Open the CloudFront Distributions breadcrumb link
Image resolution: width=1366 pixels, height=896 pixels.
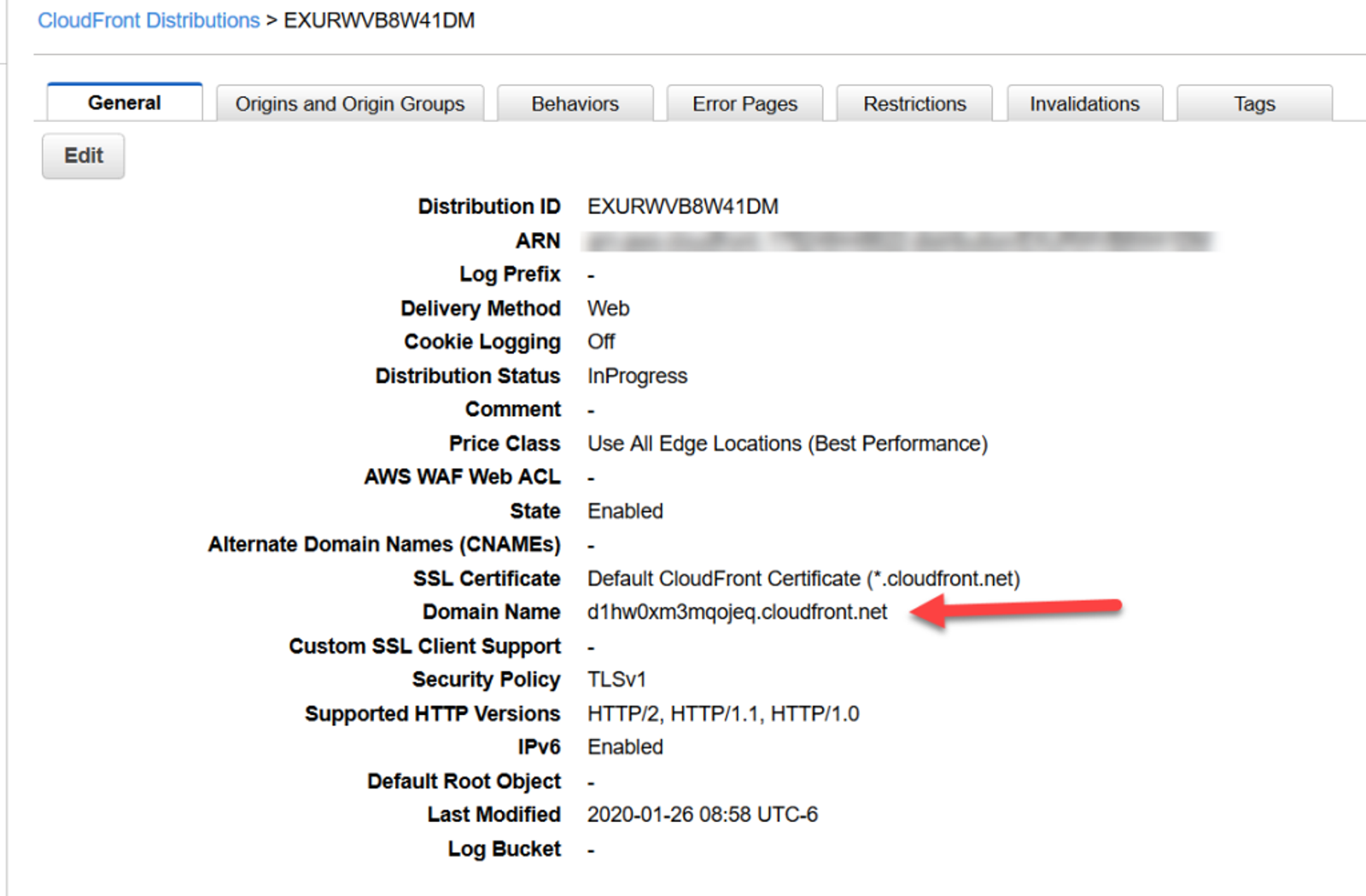pyautogui.click(x=149, y=20)
